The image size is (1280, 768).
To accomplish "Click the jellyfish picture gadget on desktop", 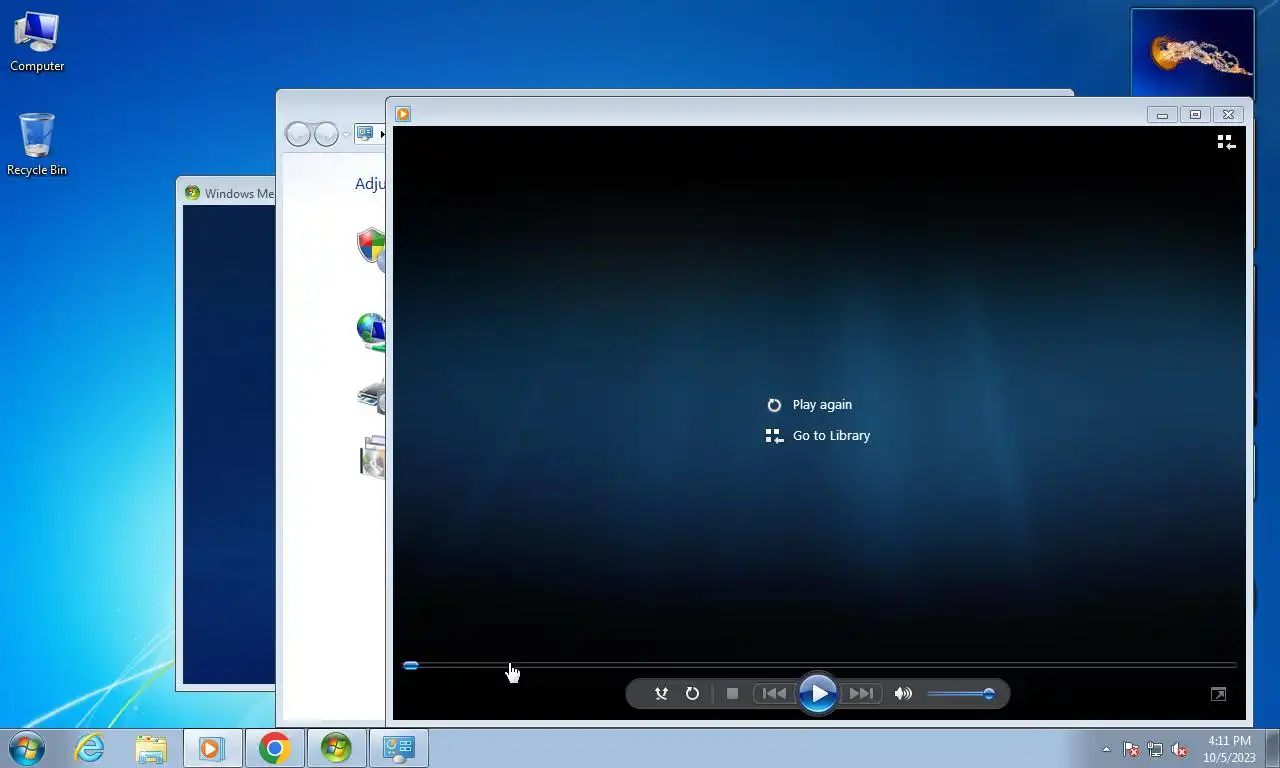I will pyautogui.click(x=1192, y=53).
